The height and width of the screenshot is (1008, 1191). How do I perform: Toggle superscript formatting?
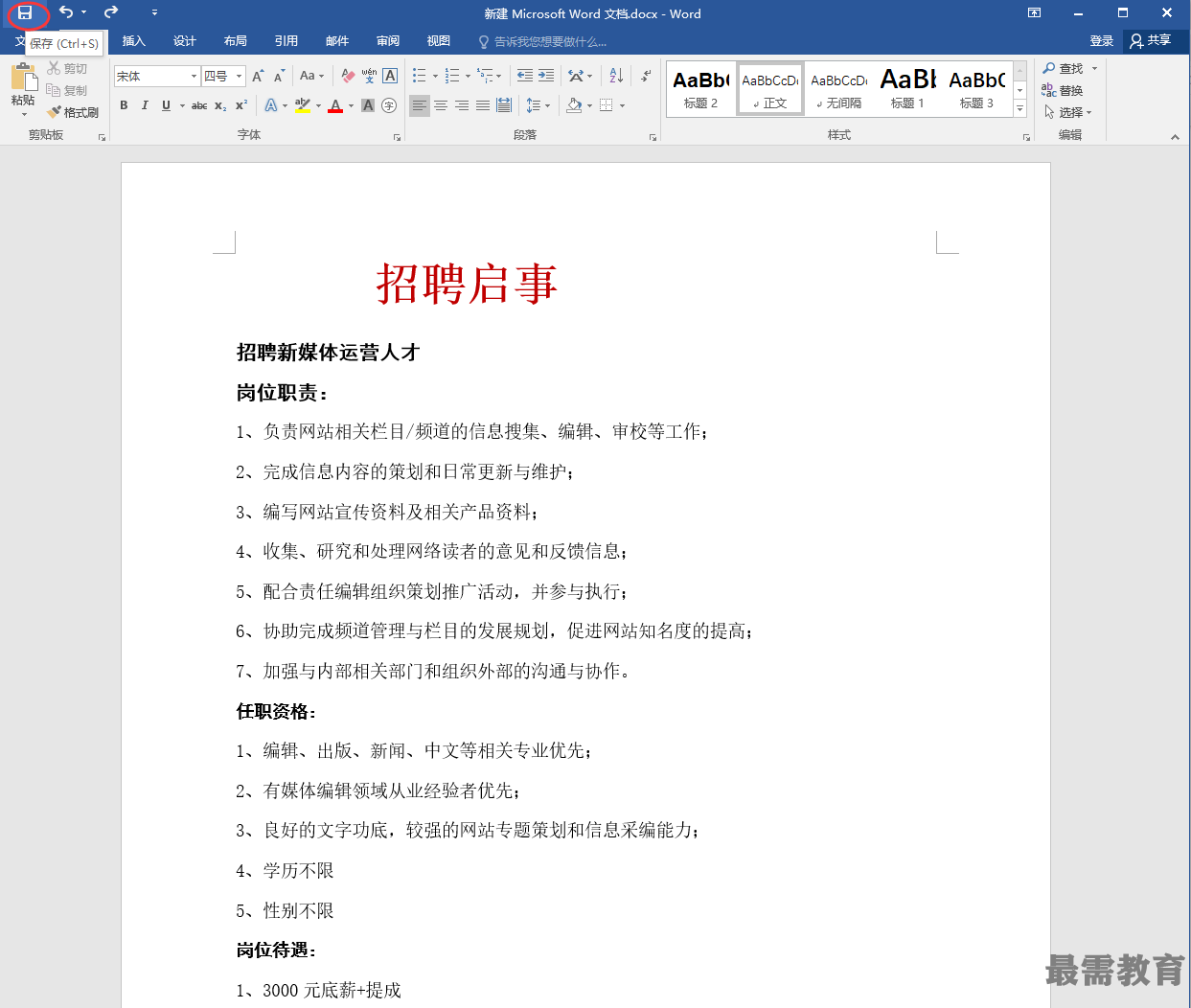(x=241, y=105)
